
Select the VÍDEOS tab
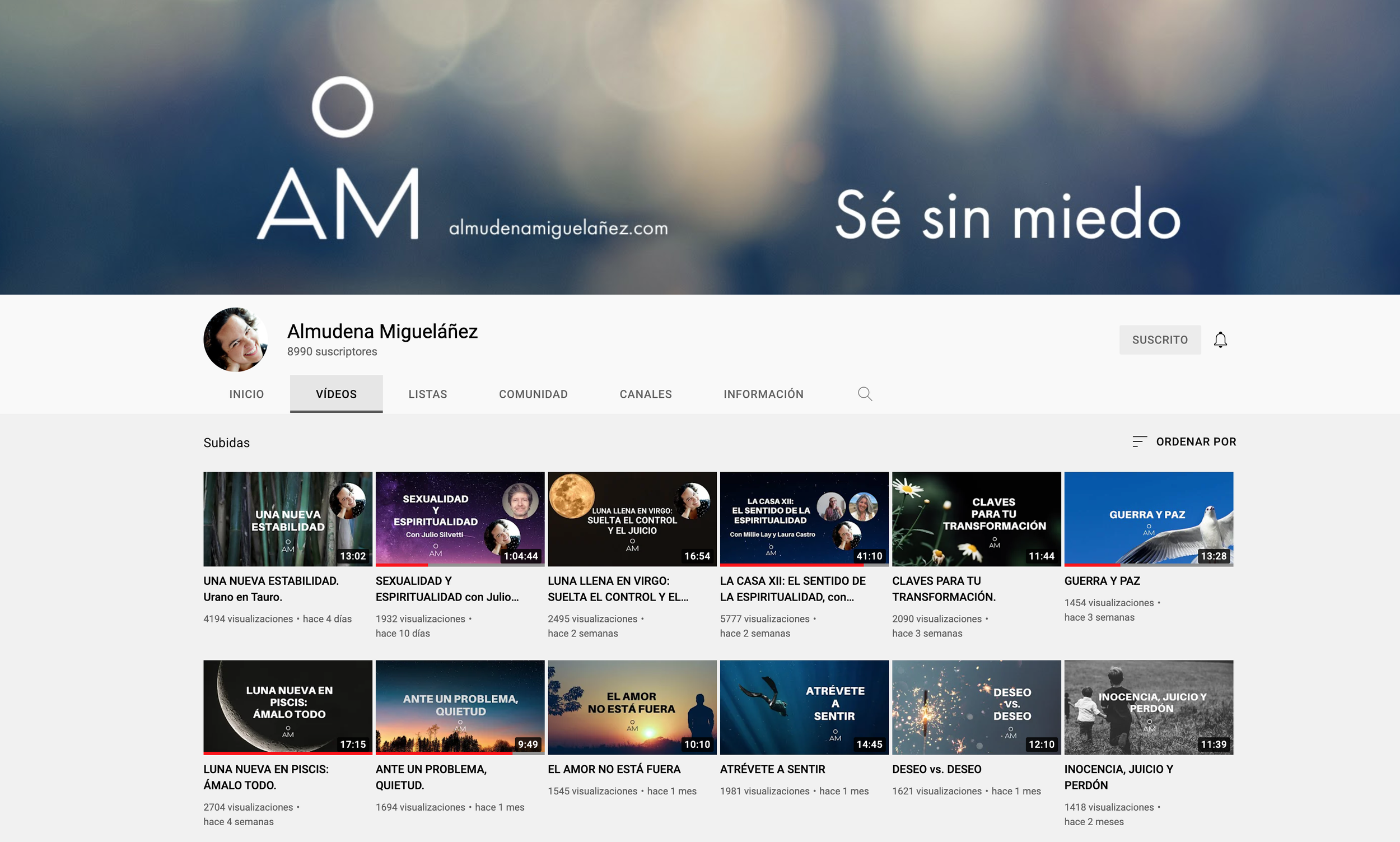click(x=336, y=394)
